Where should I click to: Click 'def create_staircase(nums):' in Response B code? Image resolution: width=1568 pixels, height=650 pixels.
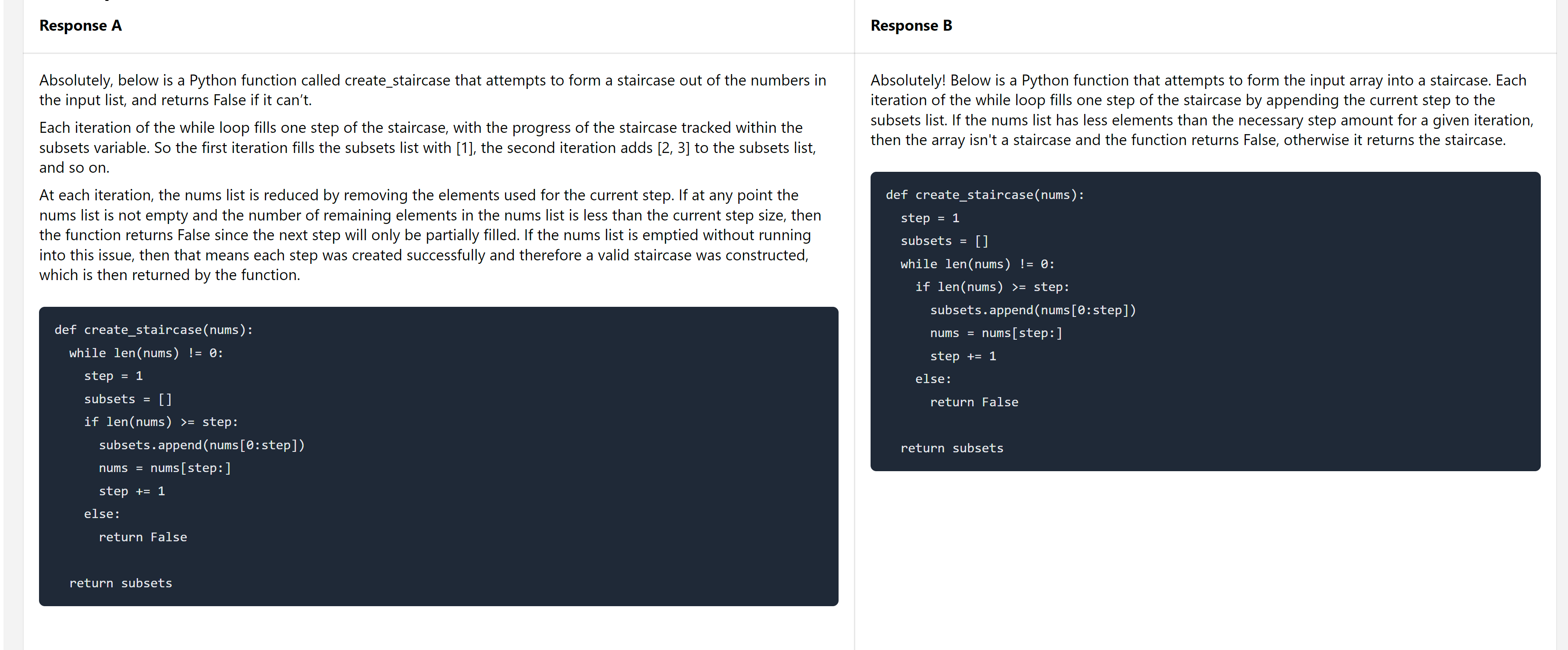[985, 195]
